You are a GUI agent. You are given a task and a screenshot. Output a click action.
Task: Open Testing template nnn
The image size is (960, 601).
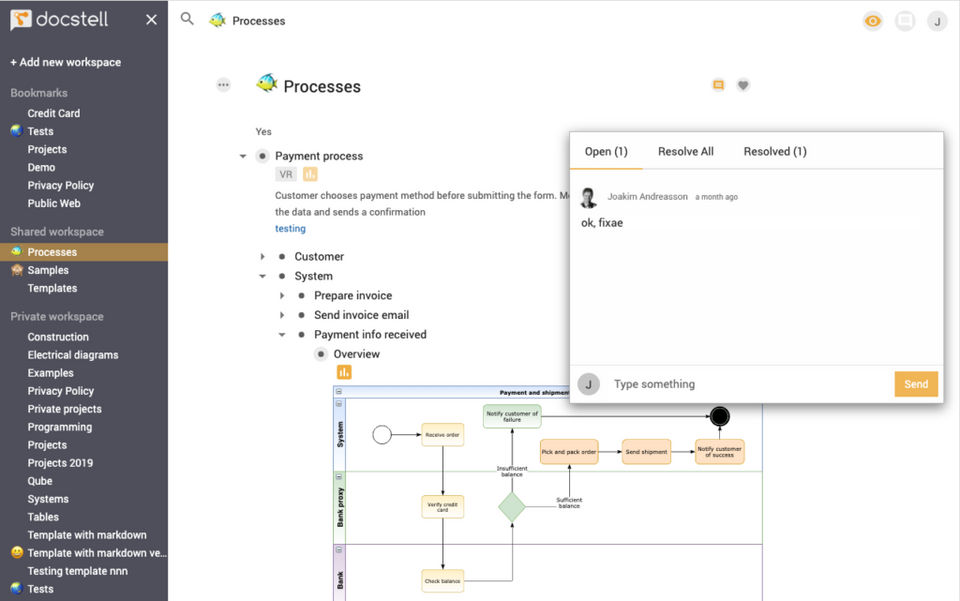tap(78, 571)
